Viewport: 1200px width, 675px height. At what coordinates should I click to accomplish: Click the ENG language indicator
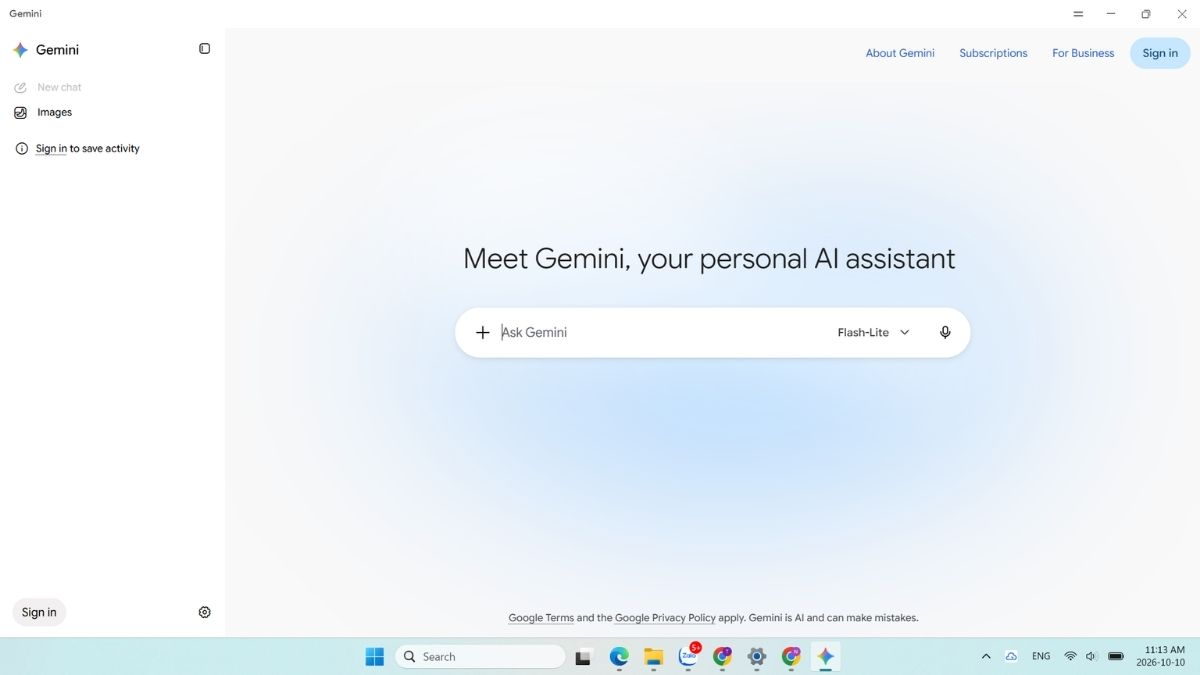click(1041, 656)
